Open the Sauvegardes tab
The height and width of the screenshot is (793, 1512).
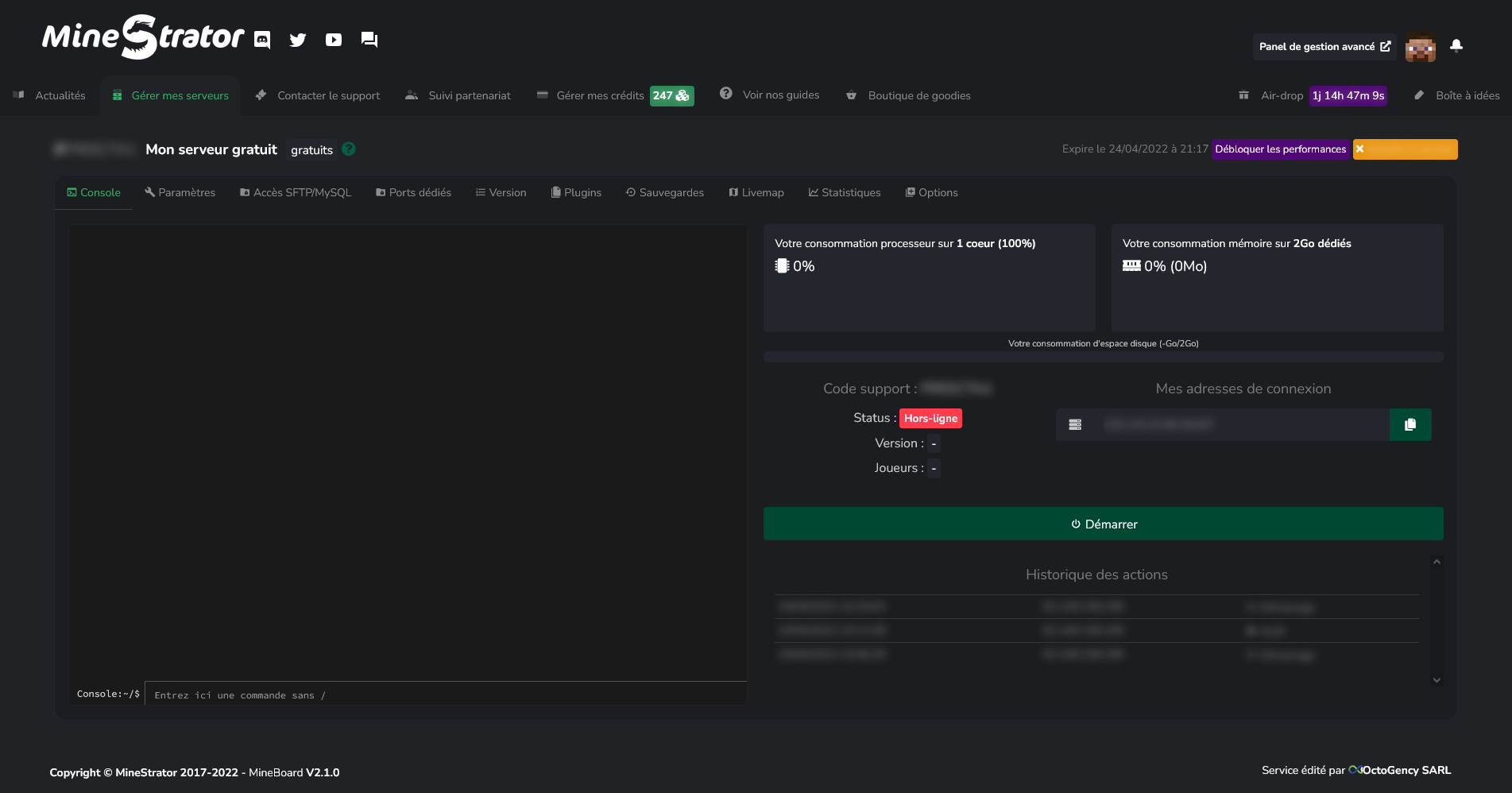[x=665, y=192]
